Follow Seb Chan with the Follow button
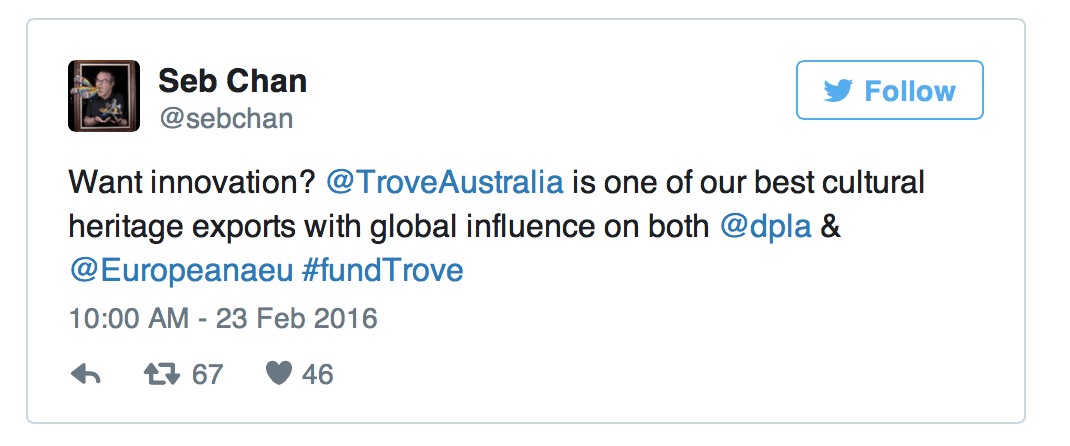Viewport: 1070px width, 446px height. pos(889,90)
